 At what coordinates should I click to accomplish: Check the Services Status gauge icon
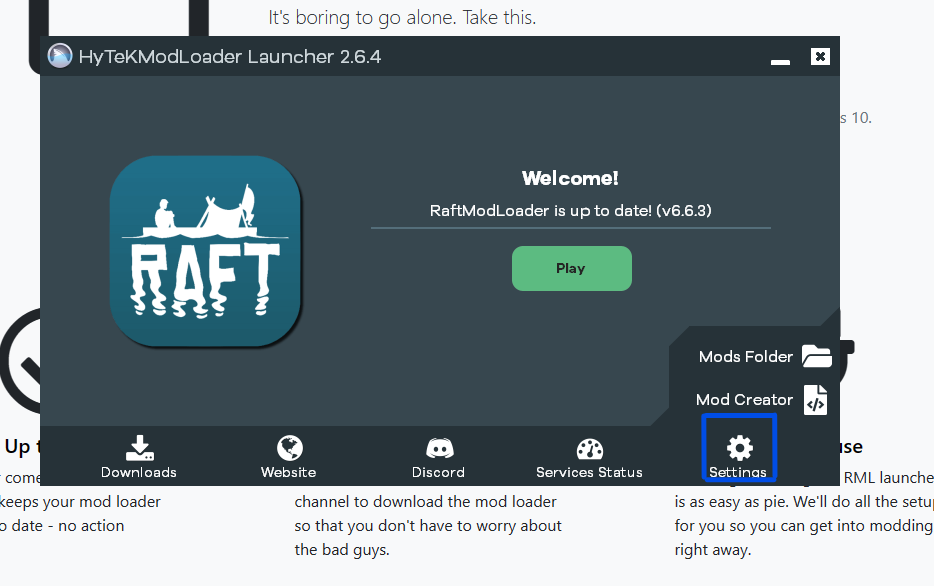pos(590,449)
